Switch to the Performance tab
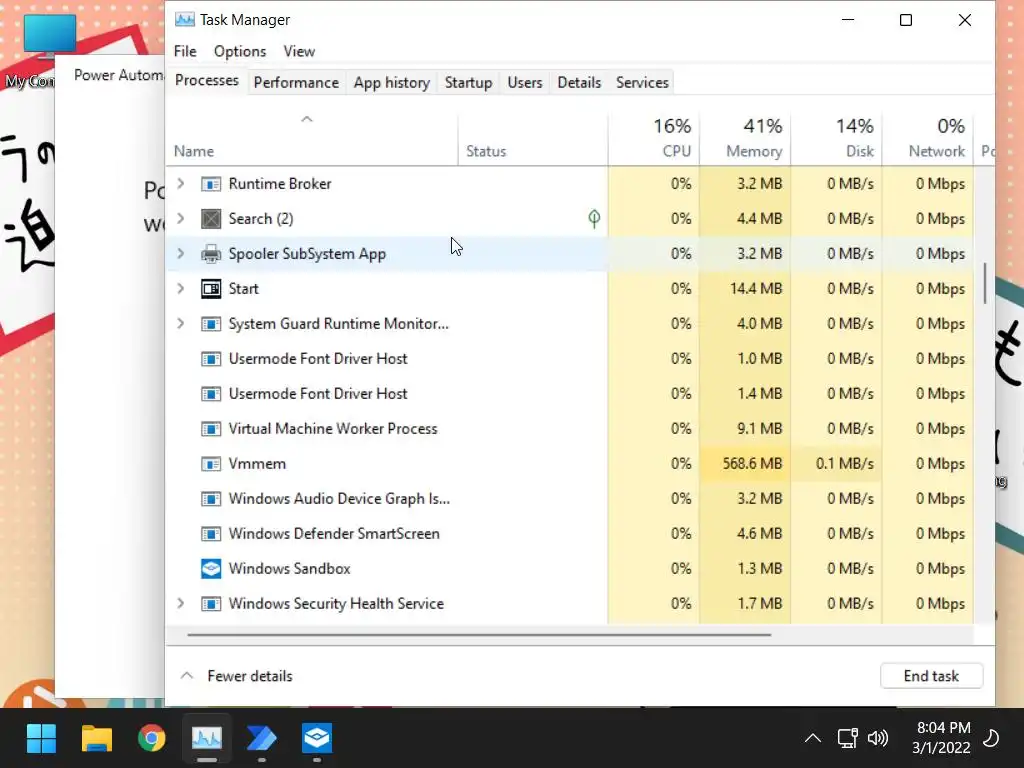Image resolution: width=1024 pixels, height=768 pixels. (x=296, y=83)
